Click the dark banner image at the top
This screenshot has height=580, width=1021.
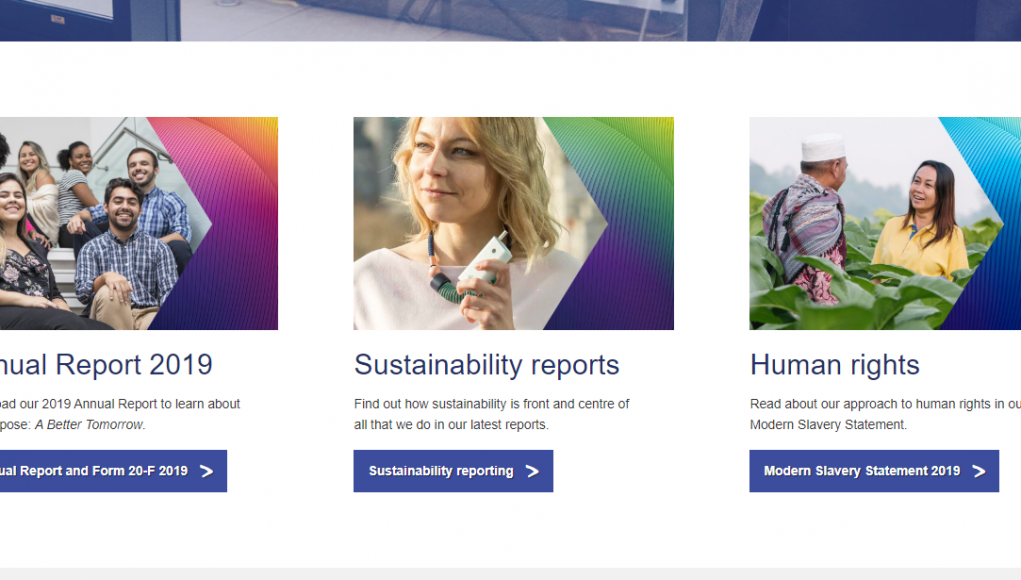pyautogui.click(x=510, y=18)
